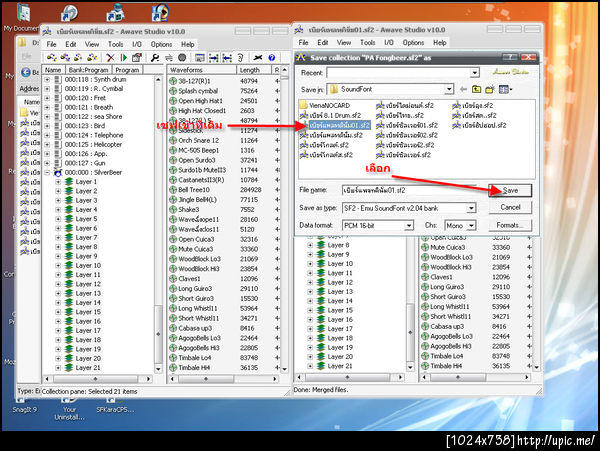600x451 pixels.
Task: Click the Cancel button in Save dialog
Action: (x=510, y=207)
